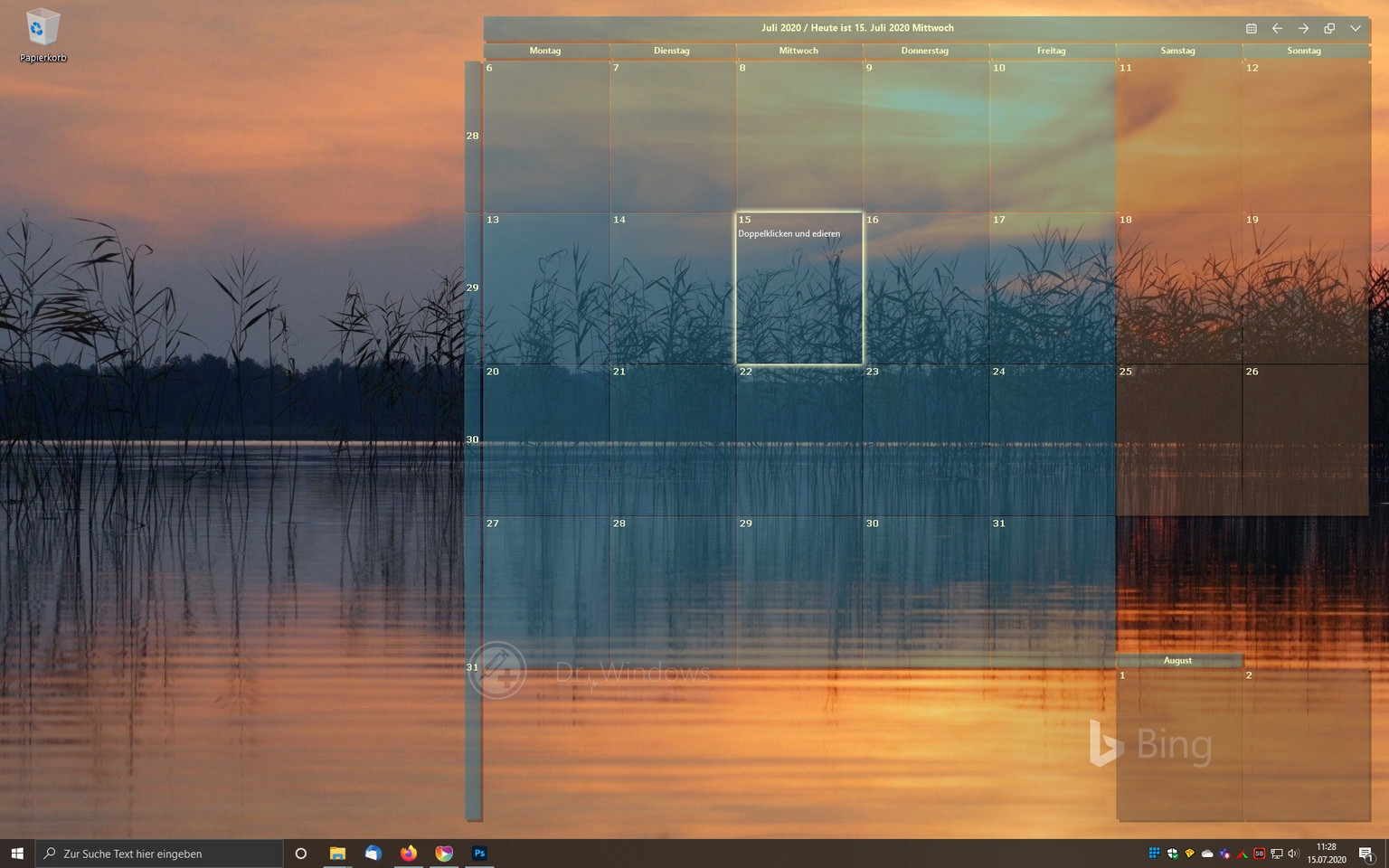The image size is (1389, 868).
Task: Select today's cell, July 15
Action: pos(798,288)
